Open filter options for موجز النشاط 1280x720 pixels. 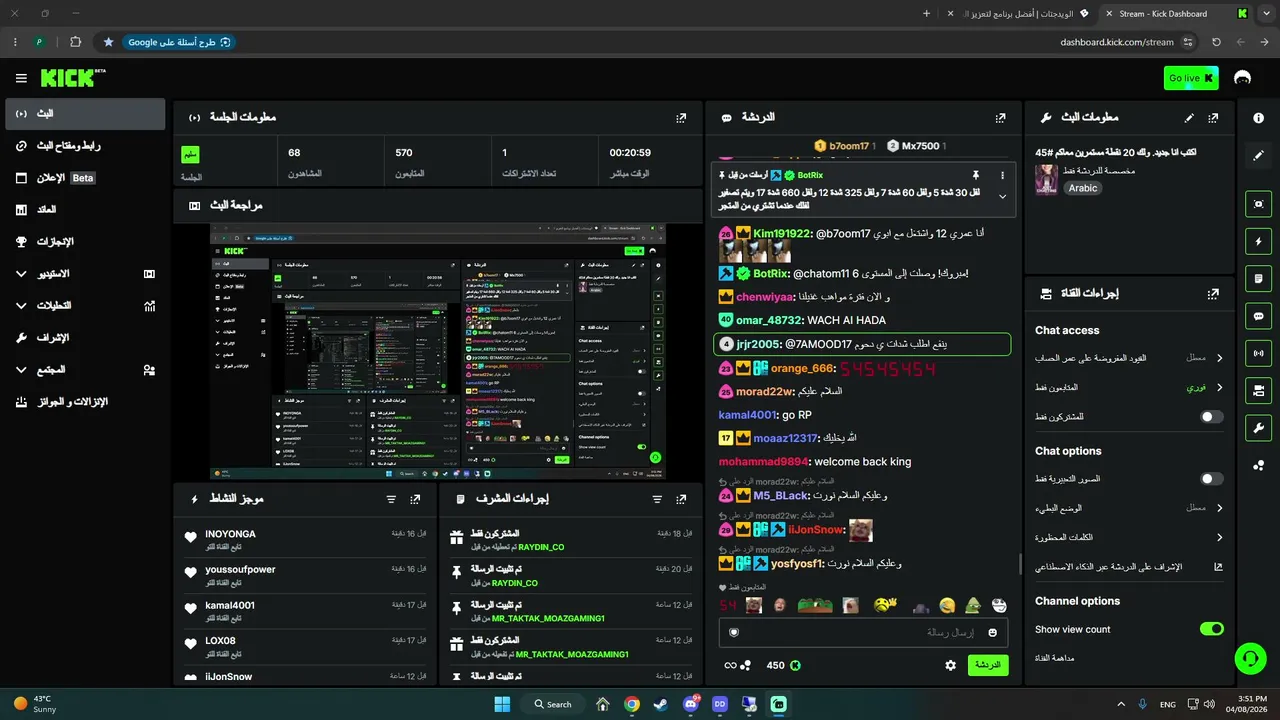(x=391, y=499)
